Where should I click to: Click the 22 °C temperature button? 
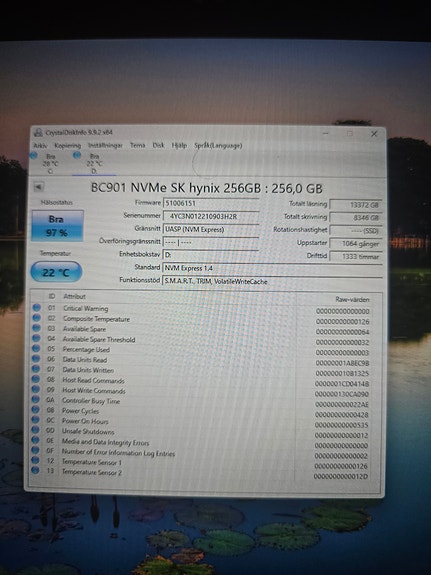click(56, 272)
